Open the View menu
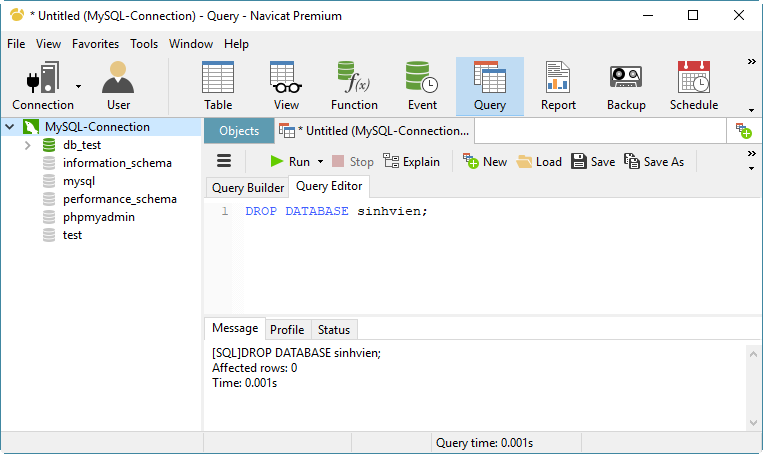Screen dimensions: 763x454 (48, 44)
